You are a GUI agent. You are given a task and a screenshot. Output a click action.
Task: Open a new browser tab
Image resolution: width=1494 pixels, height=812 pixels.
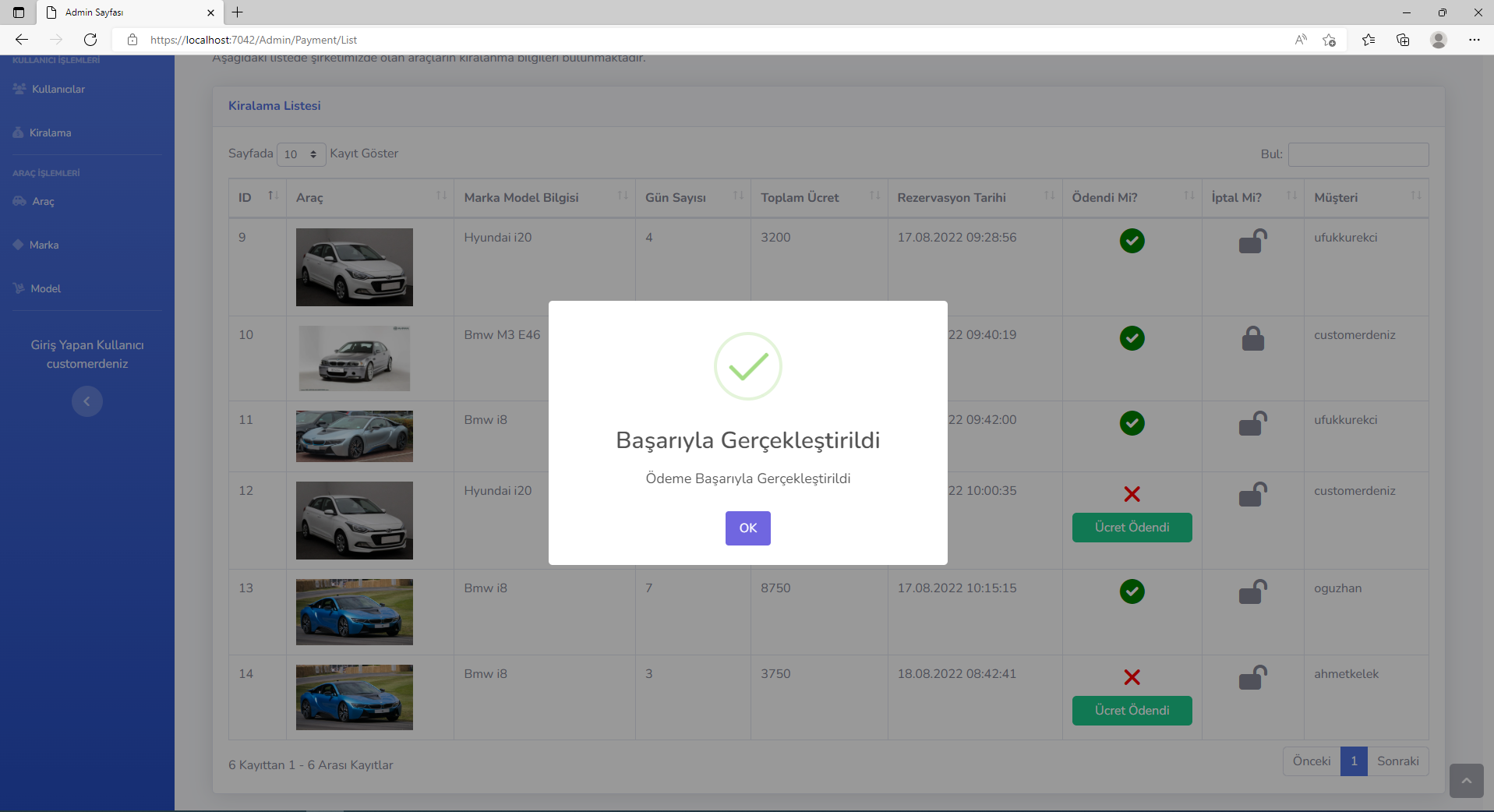tap(238, 12)
